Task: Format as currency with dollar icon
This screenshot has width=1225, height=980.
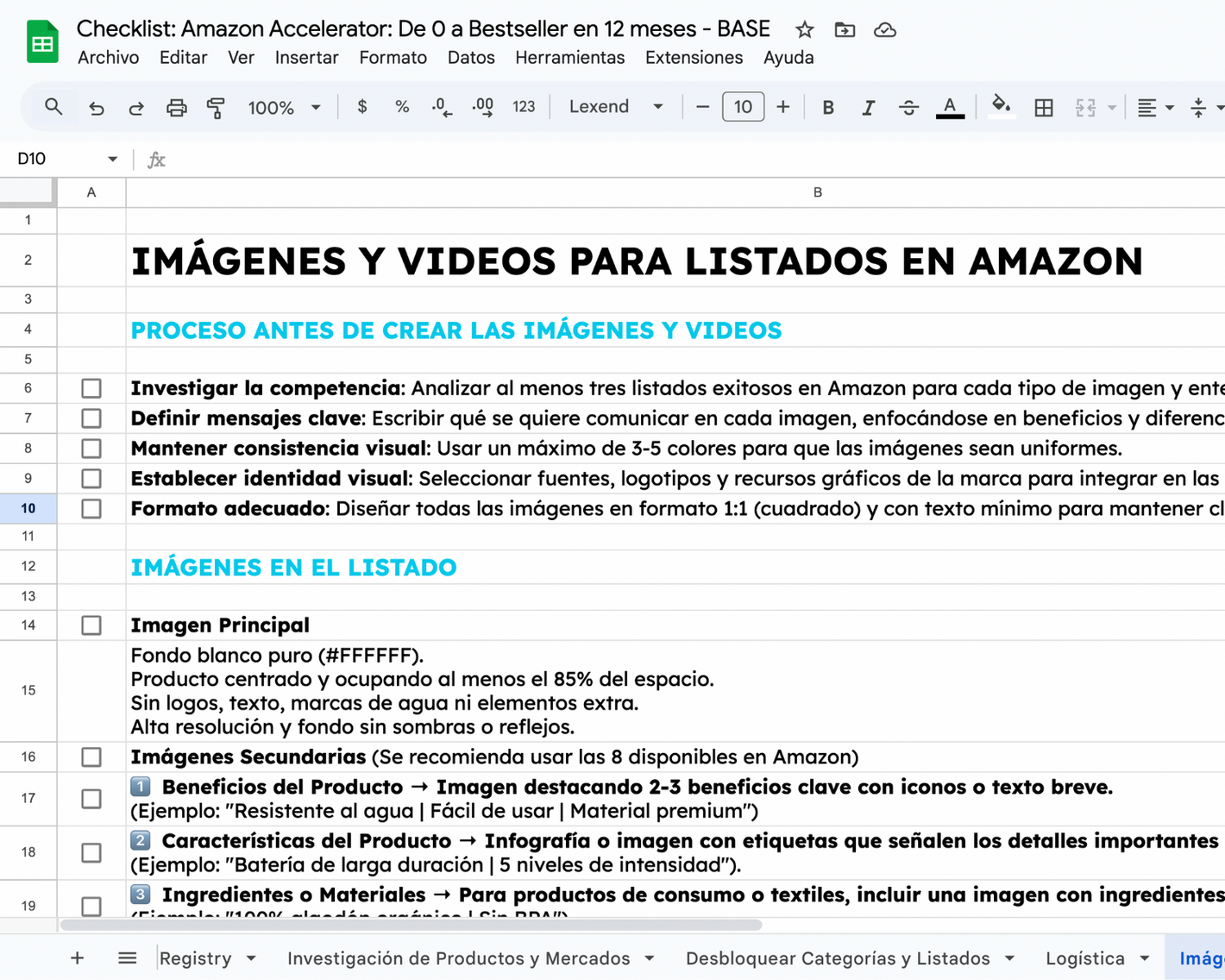Action: coord(361,107)
